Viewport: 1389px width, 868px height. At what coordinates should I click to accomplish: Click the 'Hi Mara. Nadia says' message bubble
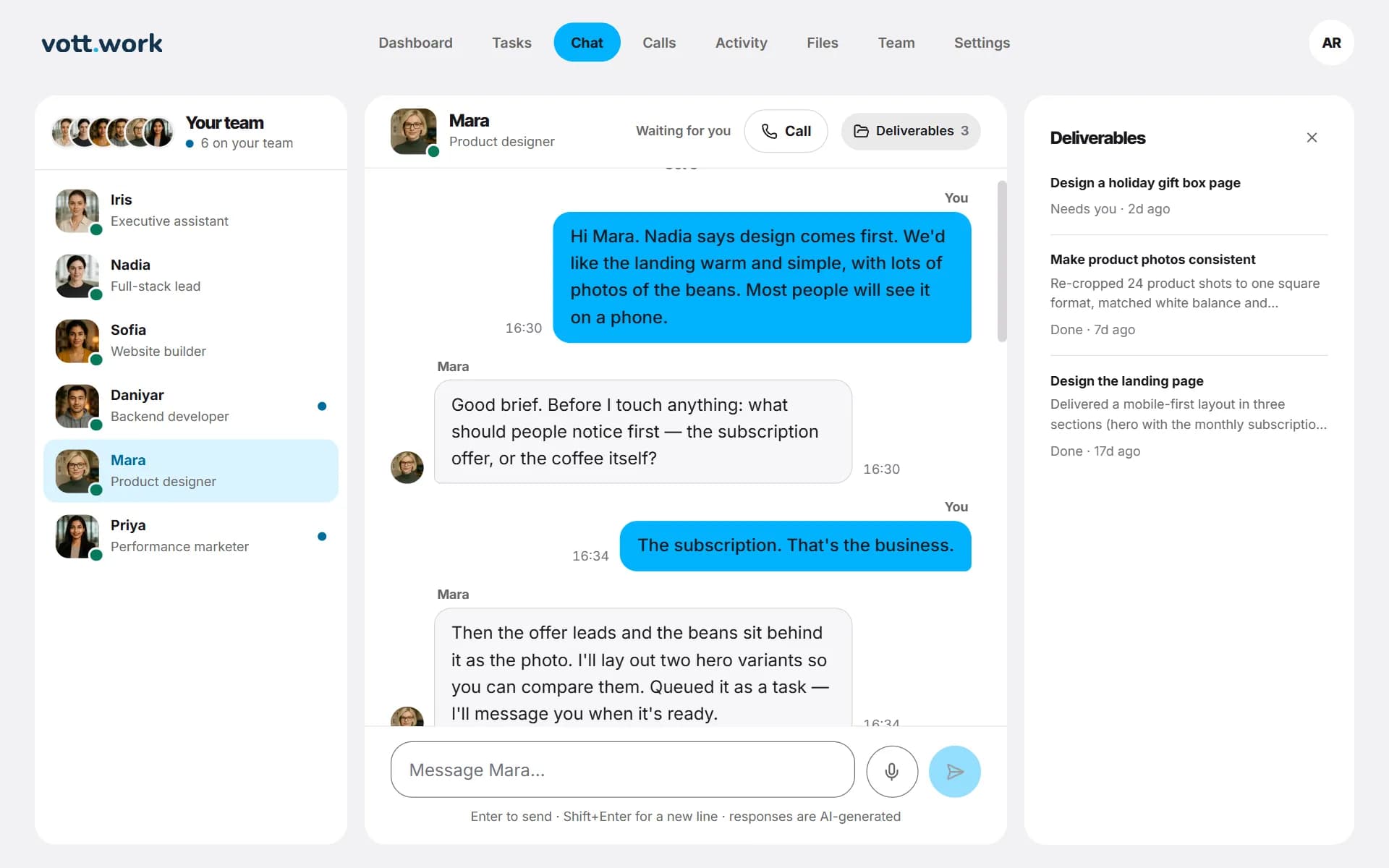762,277
